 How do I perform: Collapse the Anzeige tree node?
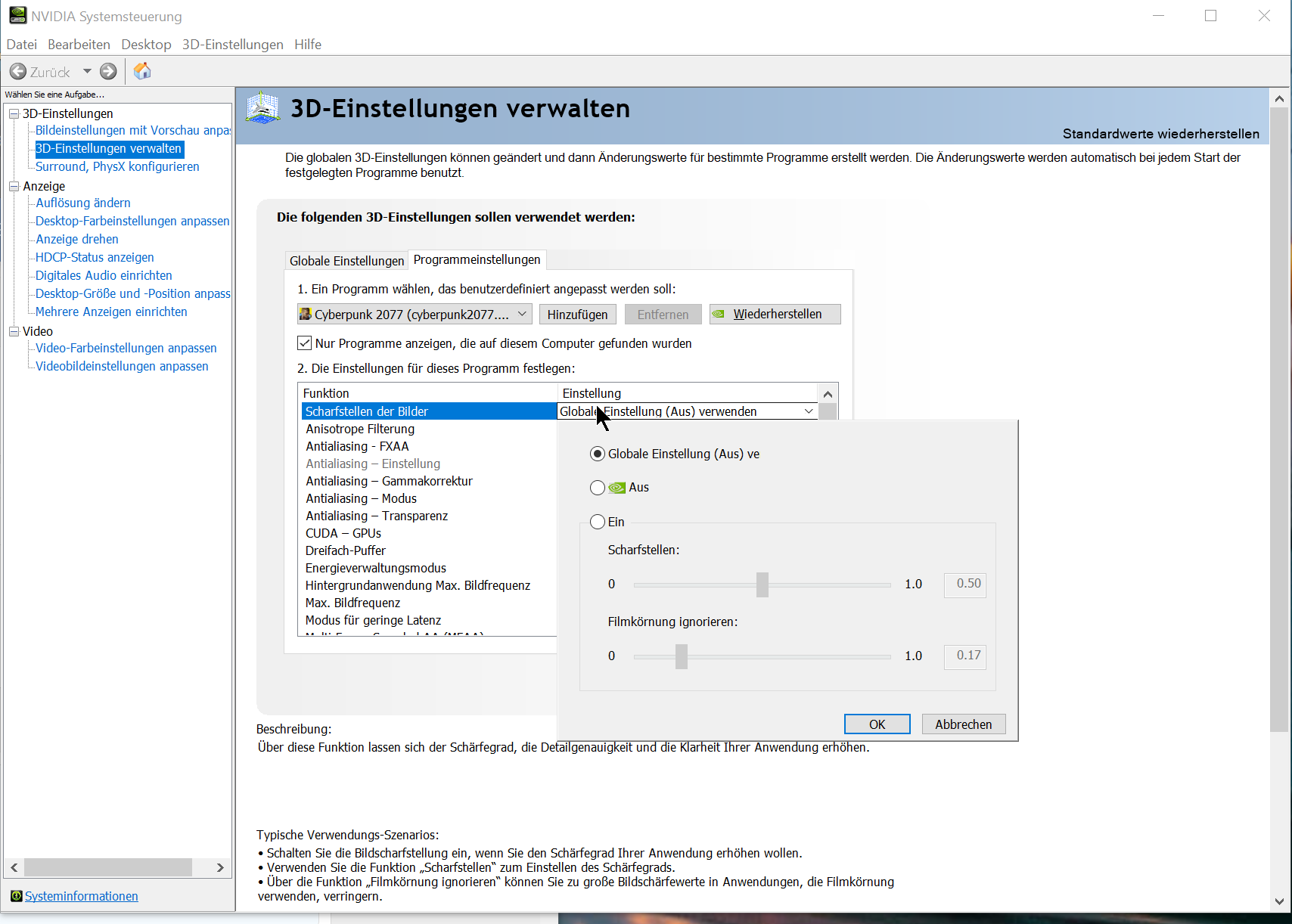tap(14, 186)
